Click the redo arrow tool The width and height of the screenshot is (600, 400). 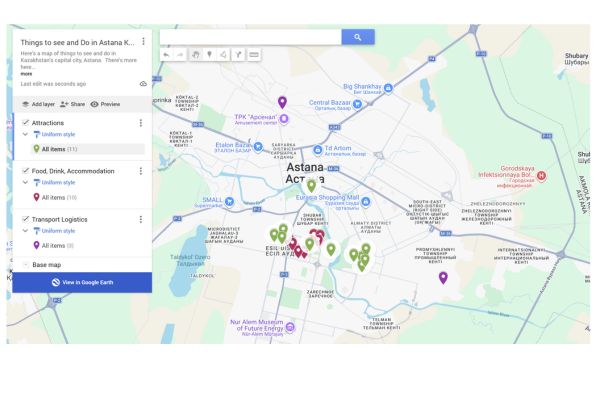point(180,55)
